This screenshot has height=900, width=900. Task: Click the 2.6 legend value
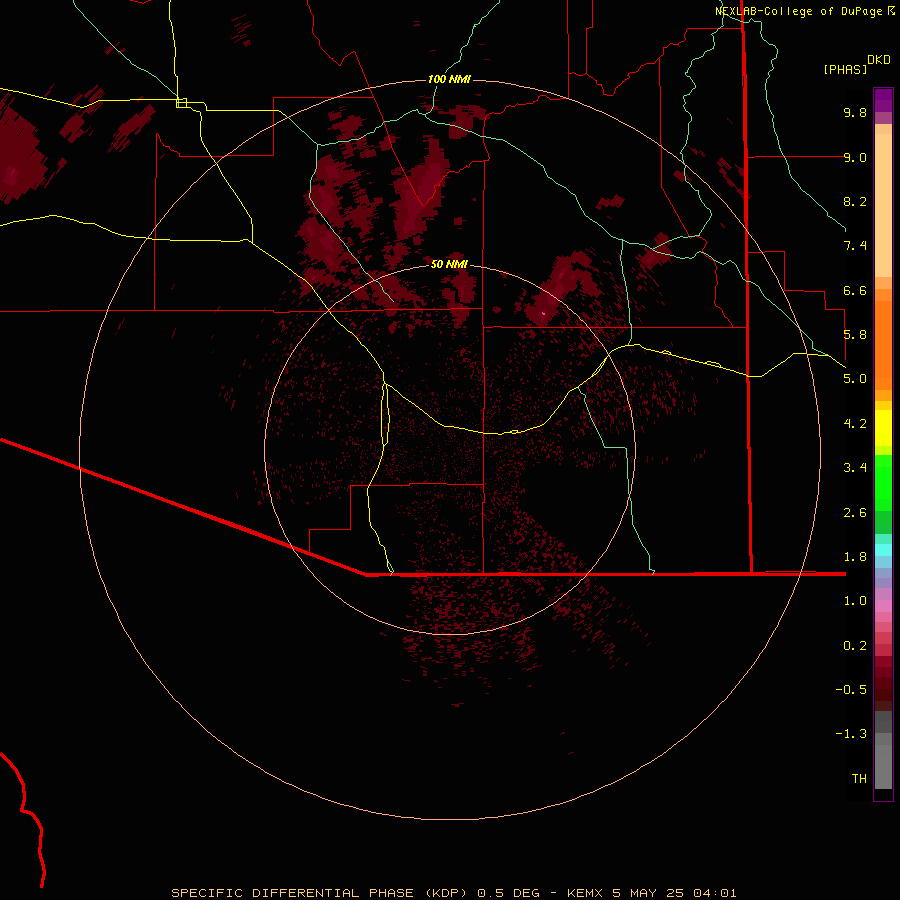click(x=855, y=513)
